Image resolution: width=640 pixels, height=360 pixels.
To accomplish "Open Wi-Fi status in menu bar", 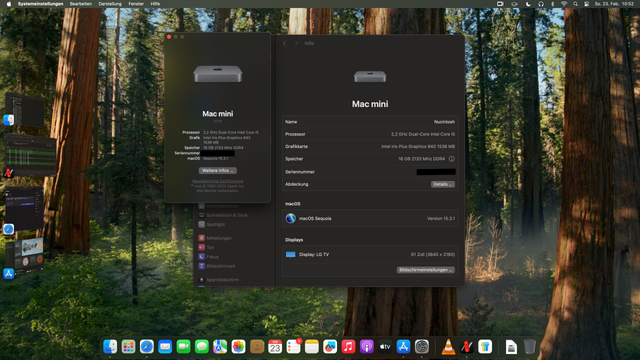I will coord(564,4).
